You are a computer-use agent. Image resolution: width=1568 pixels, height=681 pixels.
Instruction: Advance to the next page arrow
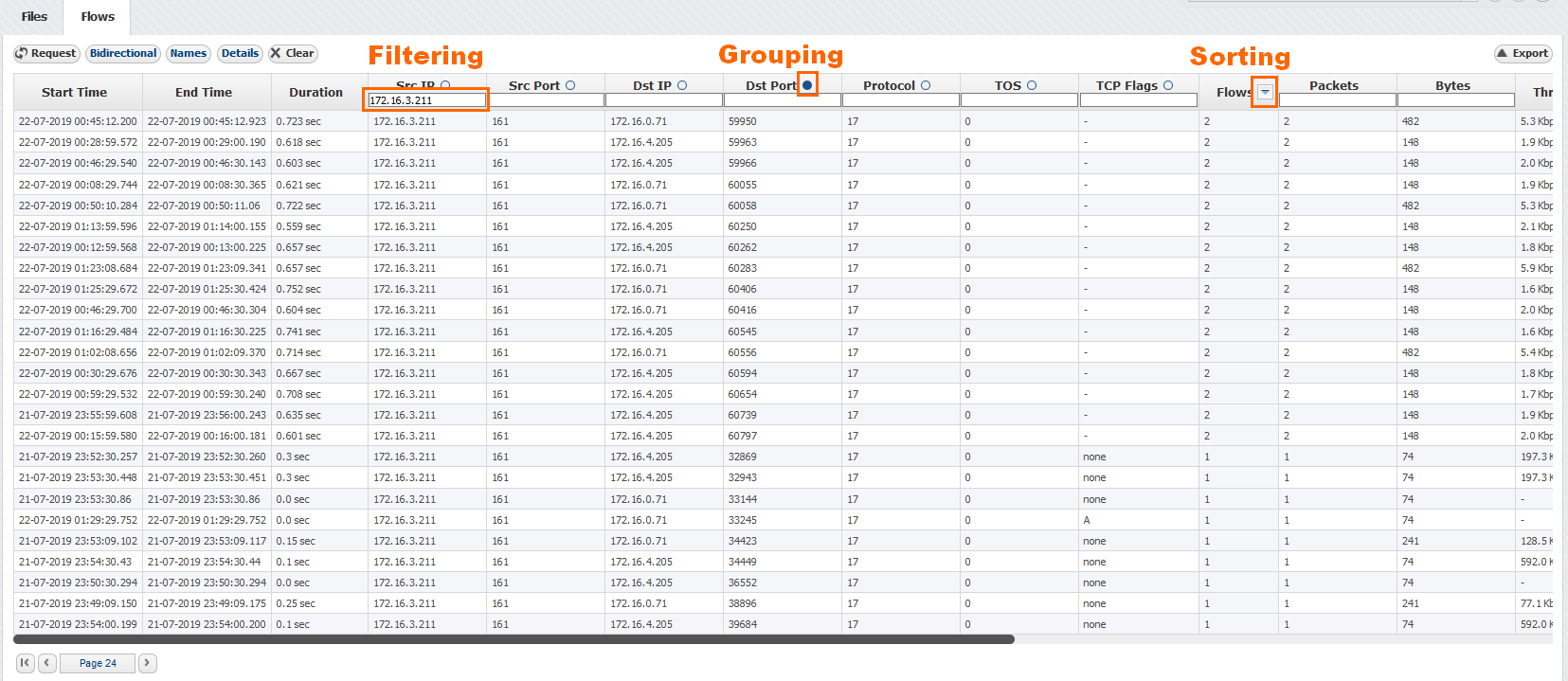pyautogui.click(x=148, y=663)
